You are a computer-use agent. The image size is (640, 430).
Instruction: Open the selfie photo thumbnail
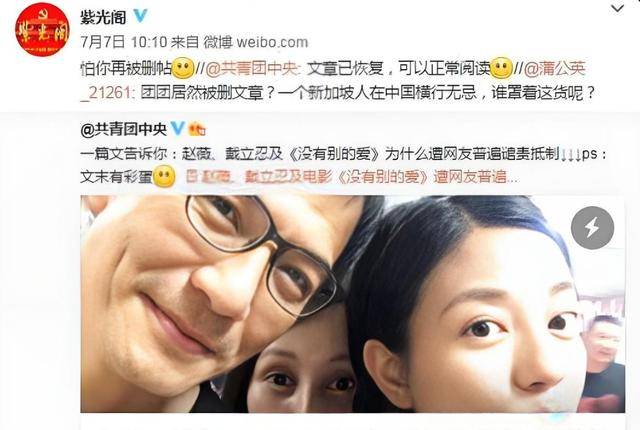[353, 304]
